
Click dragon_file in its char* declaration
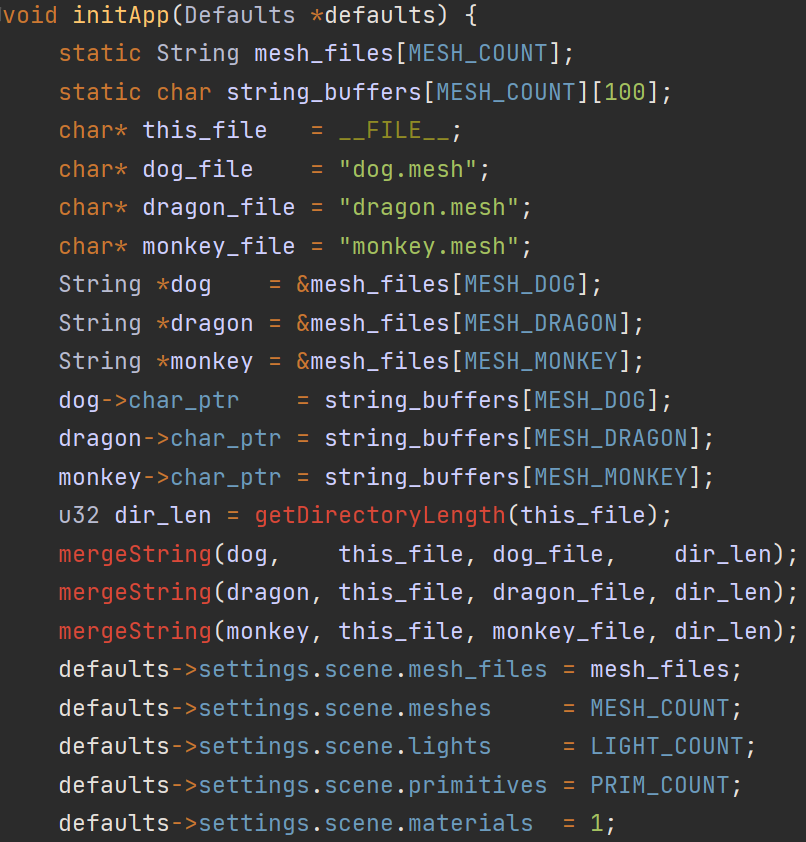pyautogui.click(x=219, y=207)
